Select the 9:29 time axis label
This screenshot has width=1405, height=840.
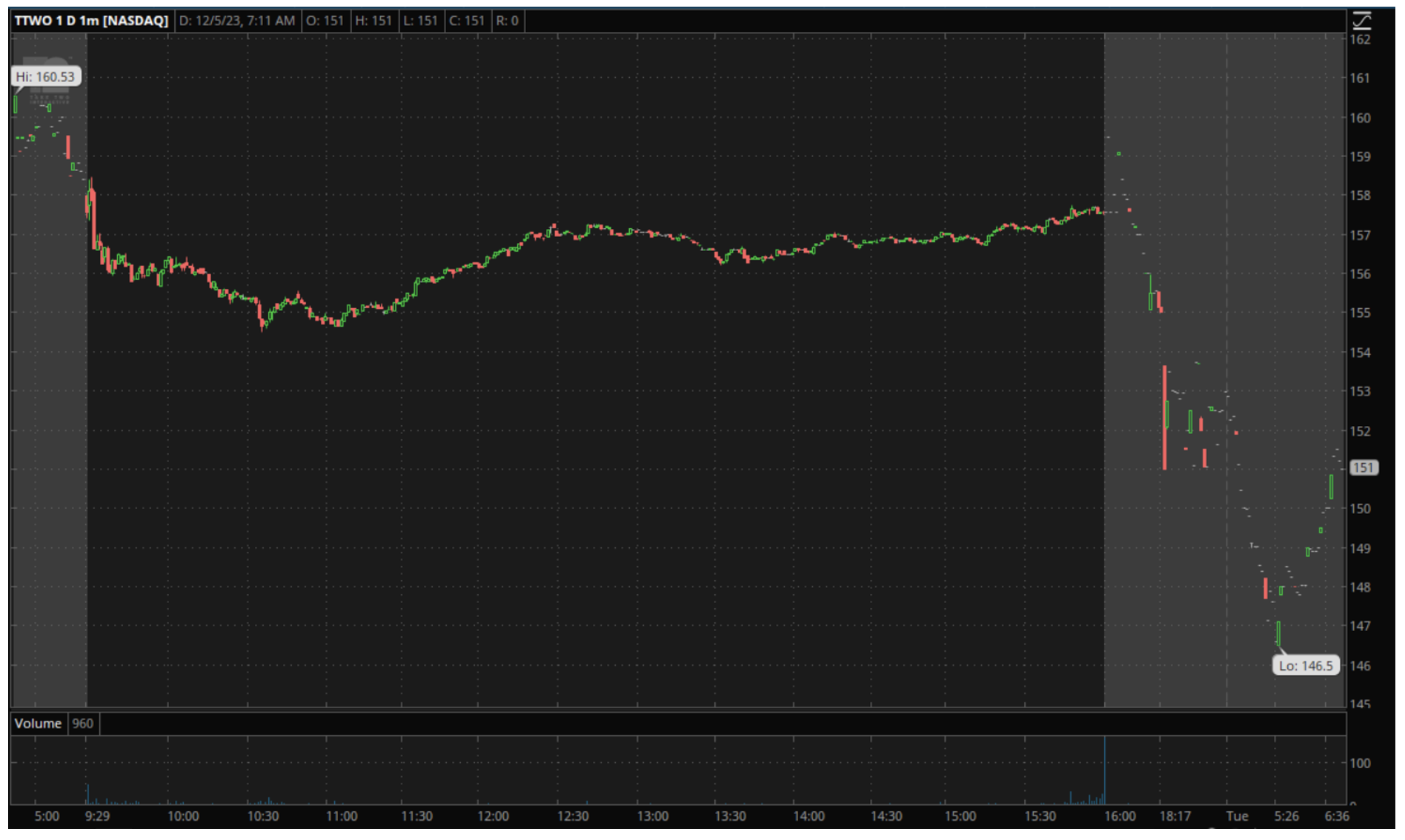tap(97, 816)
